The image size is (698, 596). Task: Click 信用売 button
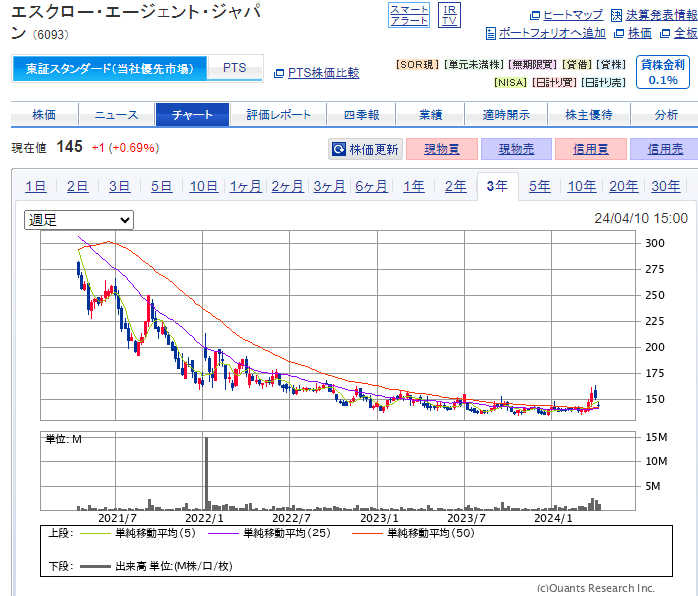(x=665, y=149)
